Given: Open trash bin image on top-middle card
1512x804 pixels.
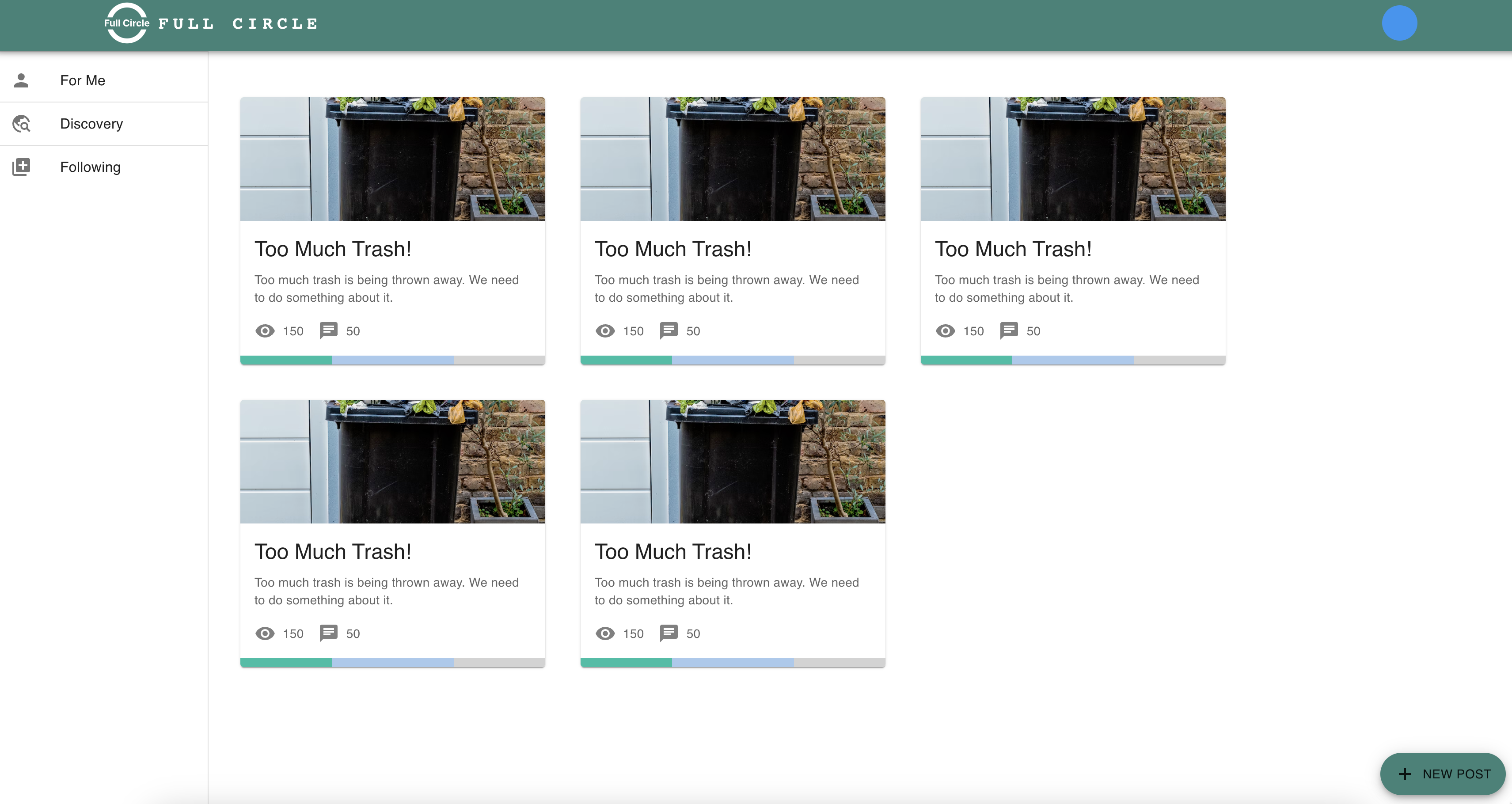Looking at the screenshot, I should coord(733,159).
